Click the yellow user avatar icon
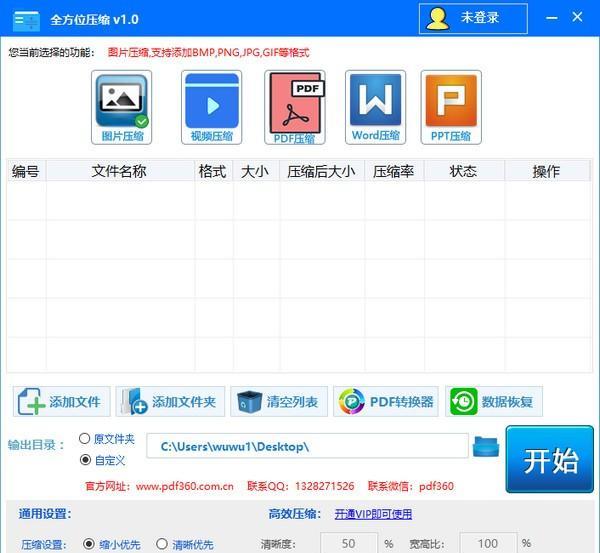 coord(437,18)
